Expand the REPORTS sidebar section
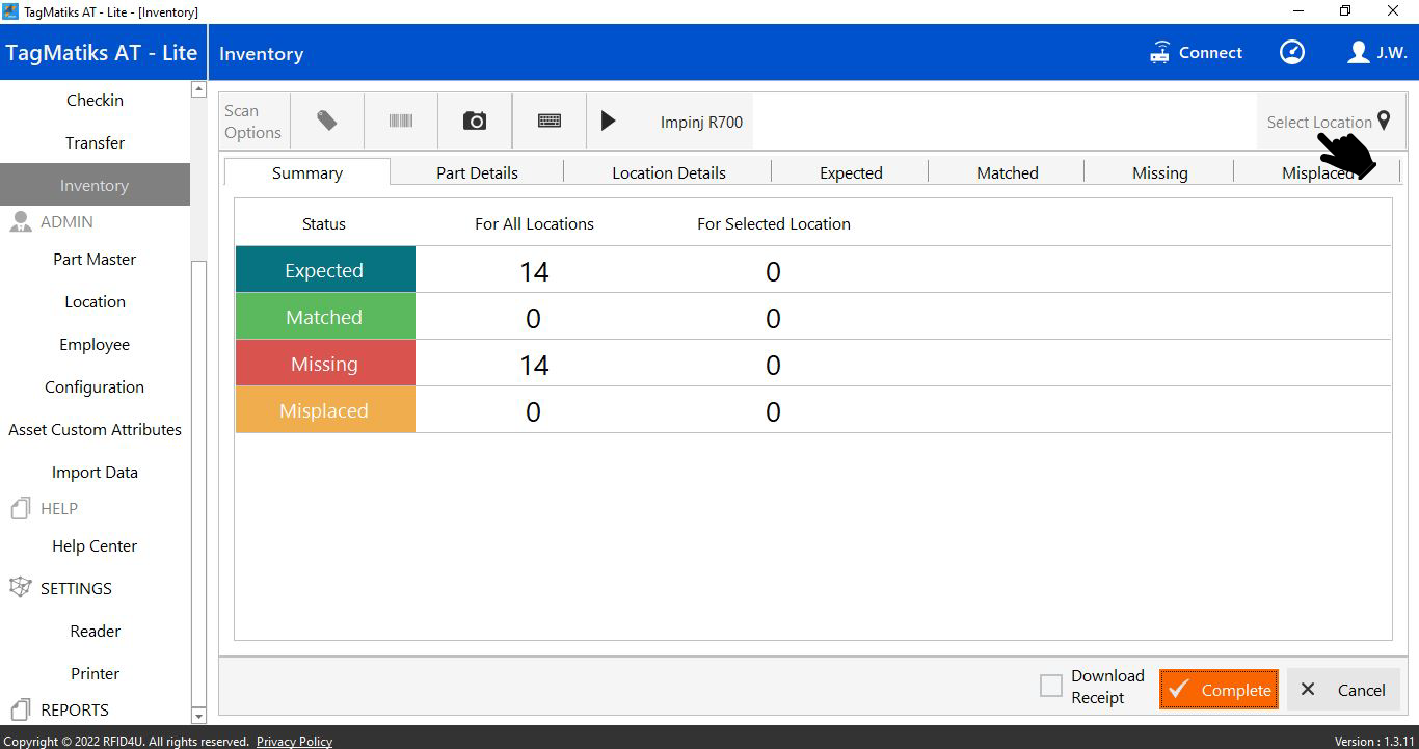Viewport: 1419px width, 749px height. [74, 710]
